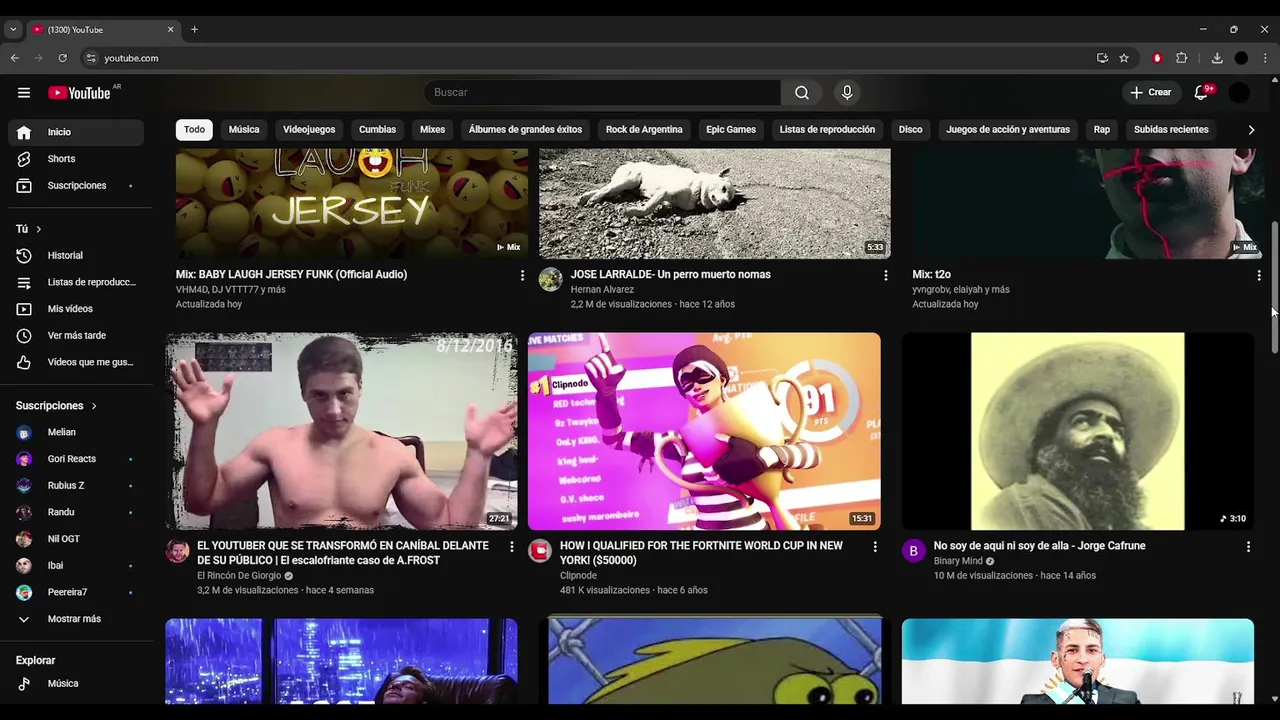Click the Crear button
This screenshot has height=720, width=1280.
click(1151, 93)
